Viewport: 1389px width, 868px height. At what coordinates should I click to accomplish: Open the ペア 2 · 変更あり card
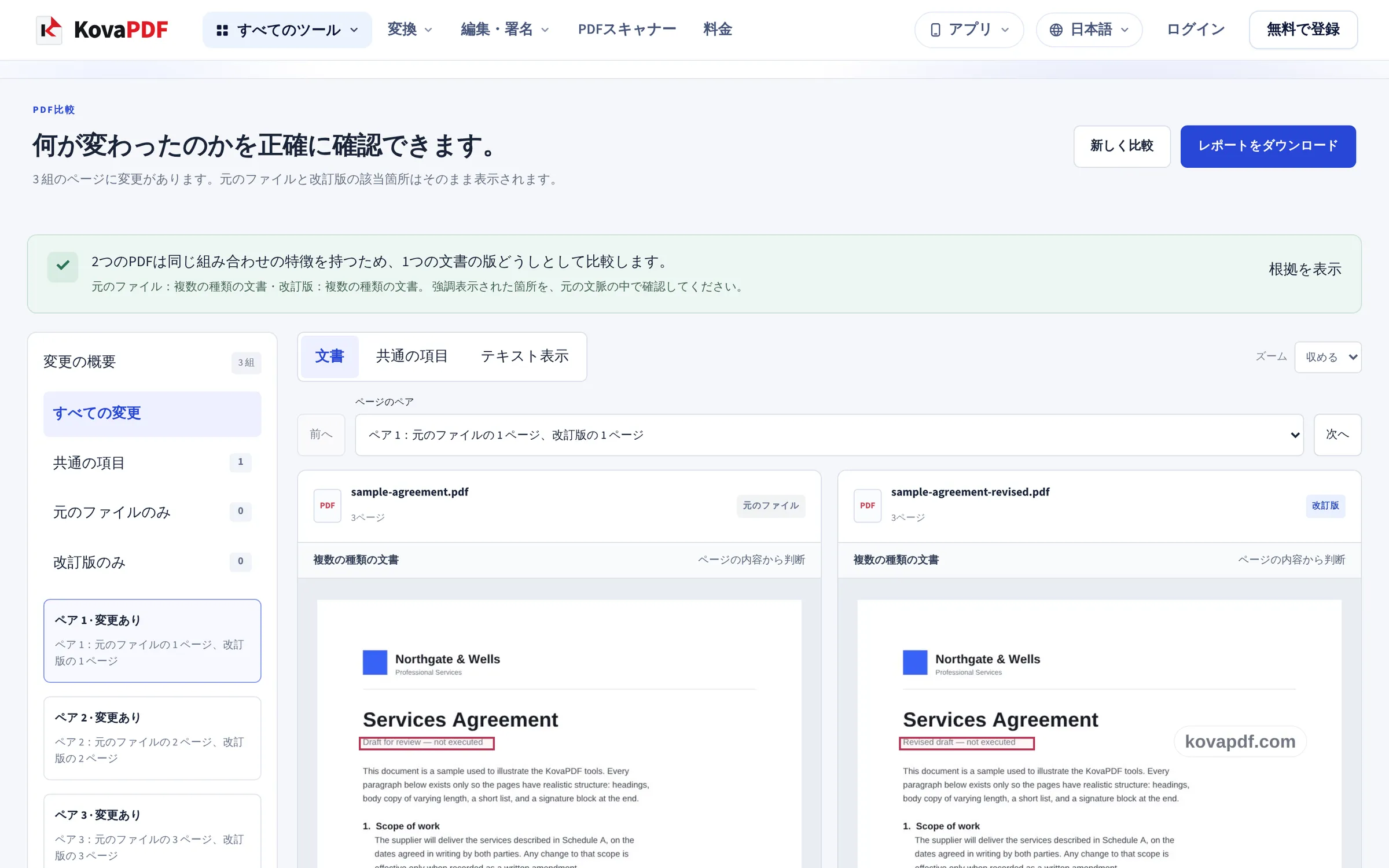152,738
